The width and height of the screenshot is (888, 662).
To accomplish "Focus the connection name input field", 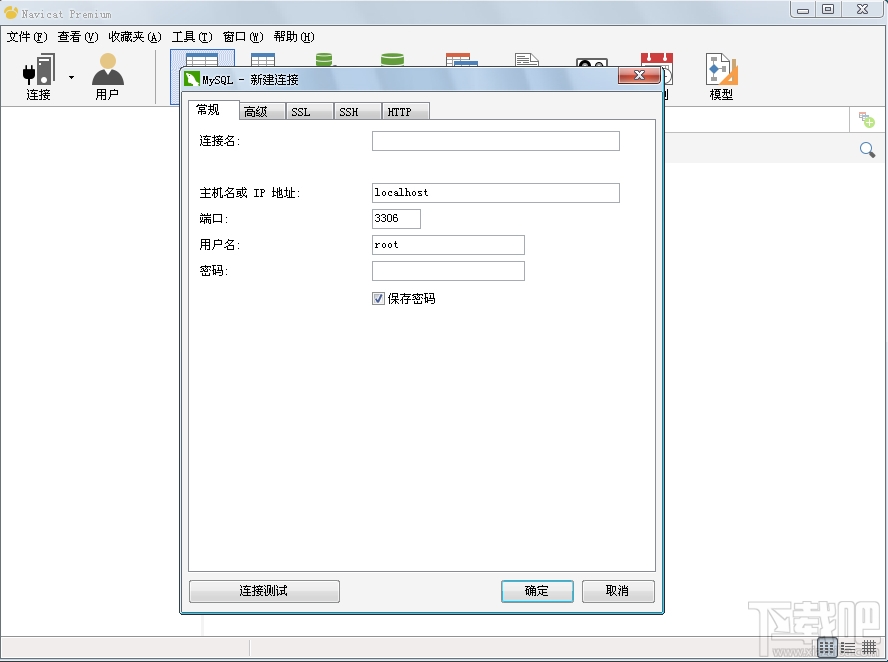I will point(496,141).
